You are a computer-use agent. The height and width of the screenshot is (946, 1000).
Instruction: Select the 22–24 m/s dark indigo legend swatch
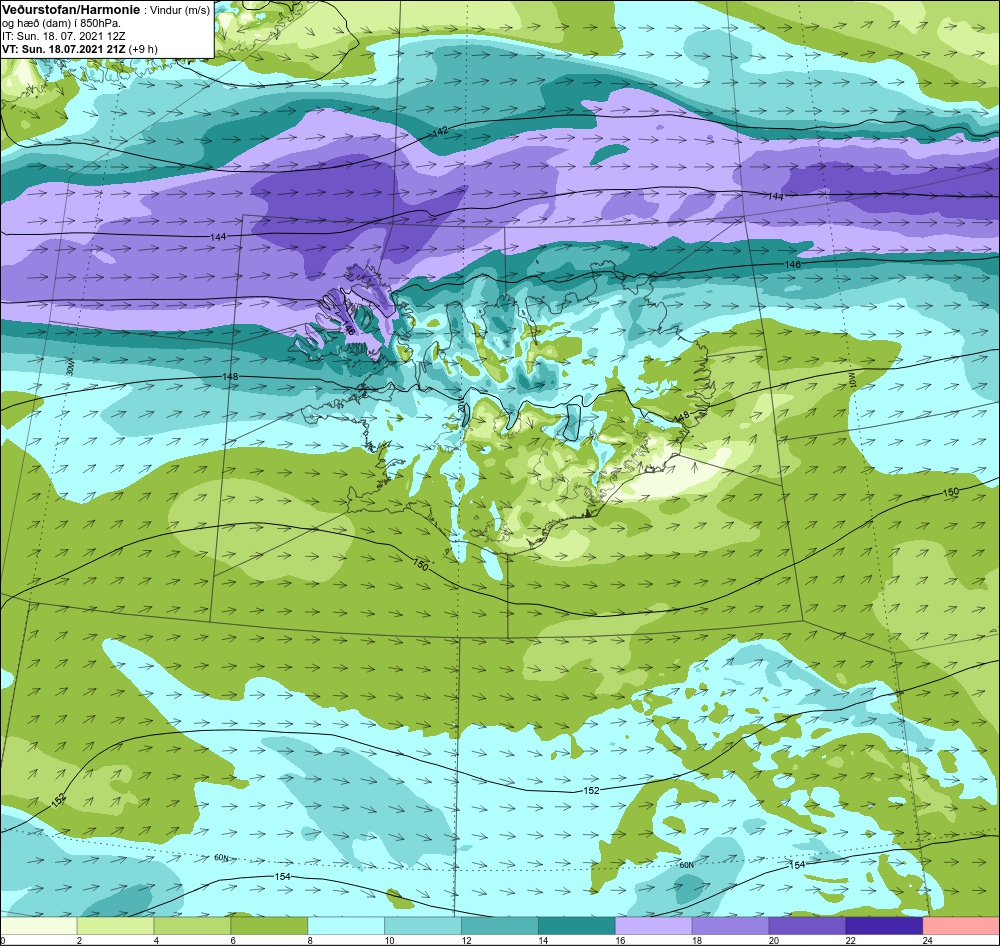point(884,925)
